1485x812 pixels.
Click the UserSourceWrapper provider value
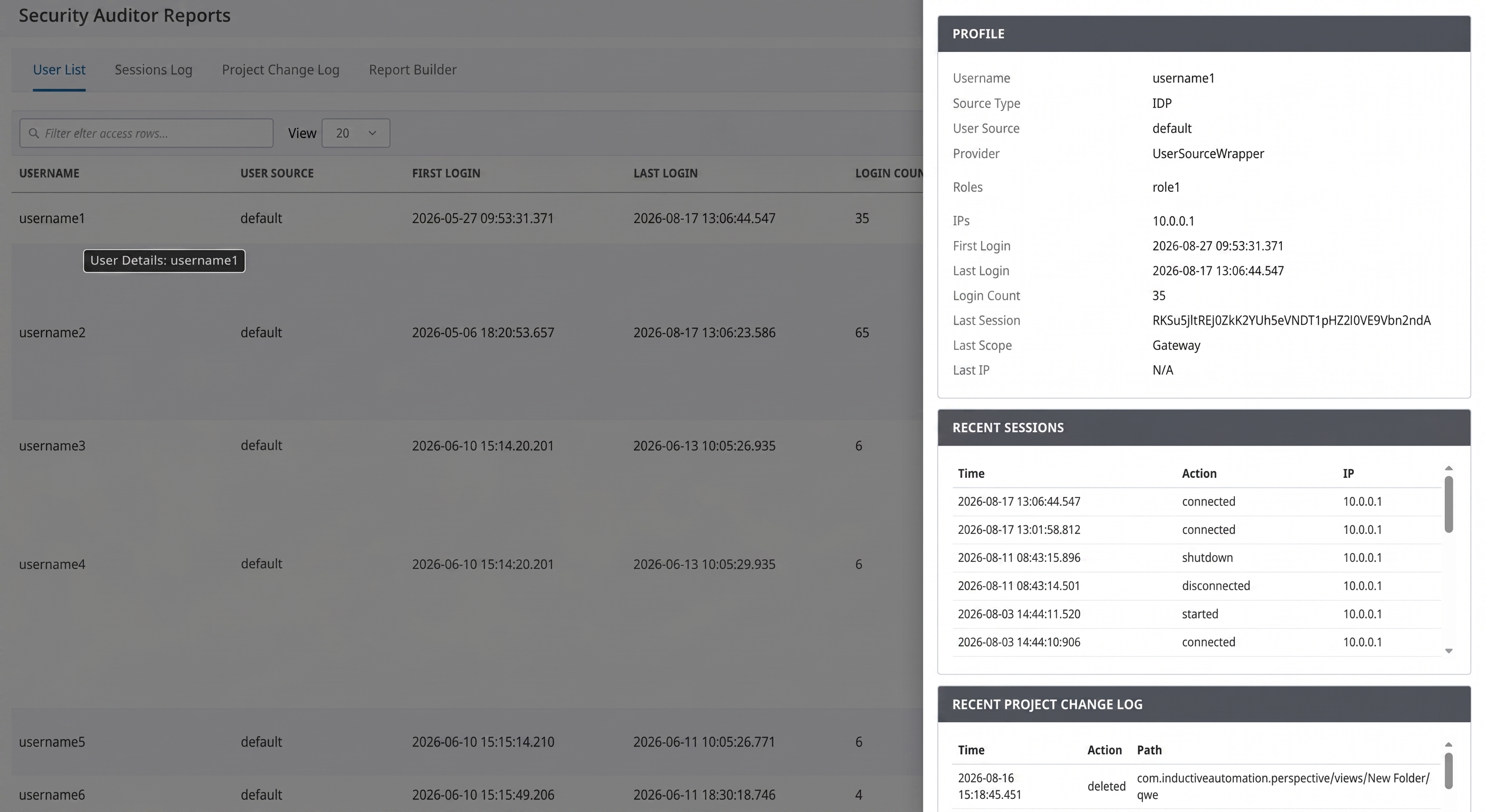1208,154
